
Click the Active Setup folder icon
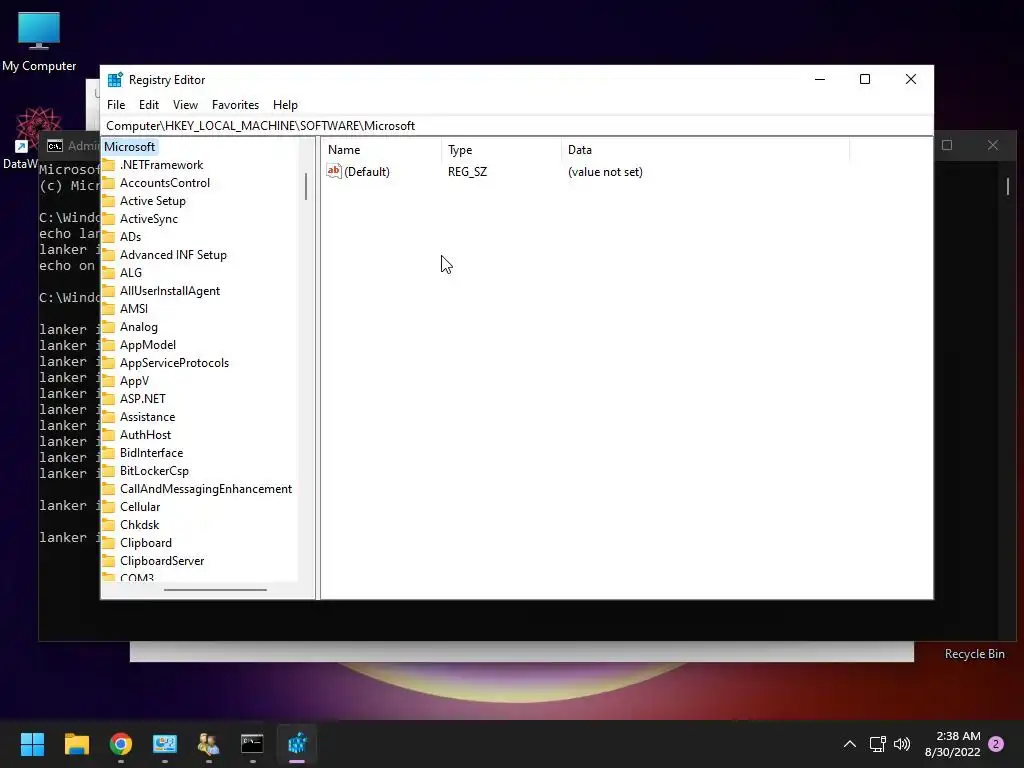pyautogui.click(x=108, y=200)
